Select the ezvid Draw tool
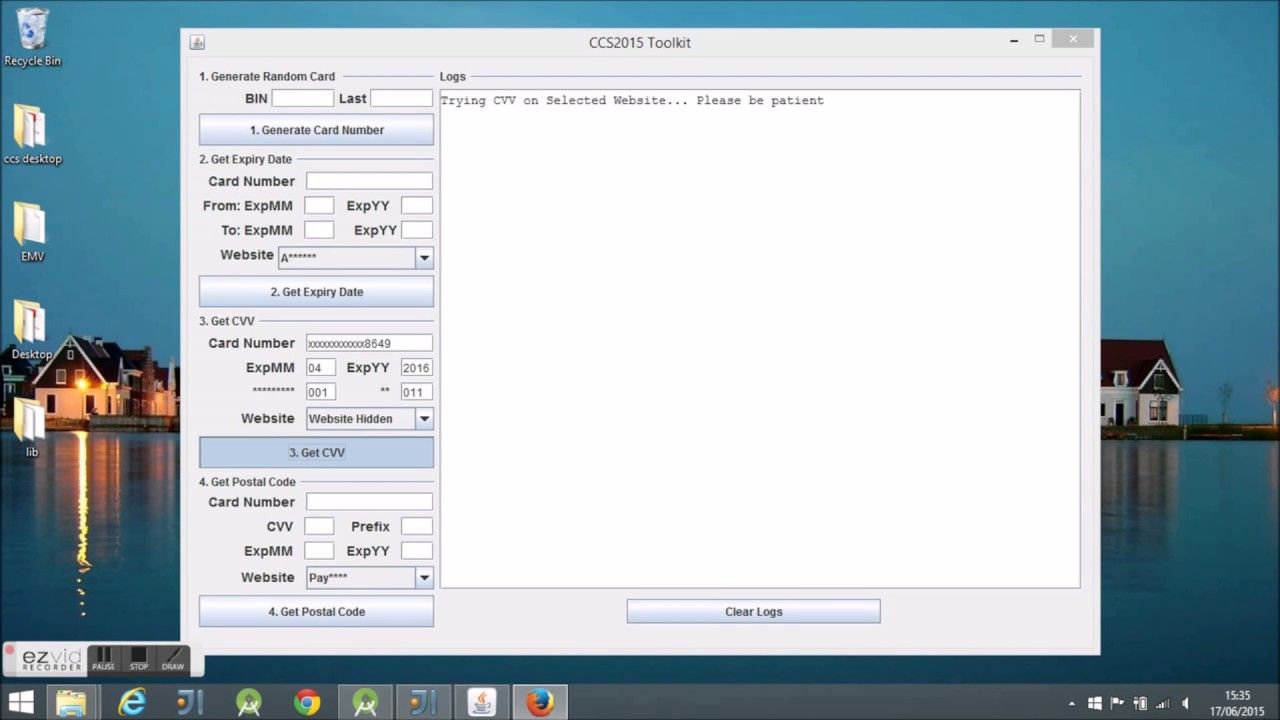Viewport: 1280px width, 720px height. point(173,659)
